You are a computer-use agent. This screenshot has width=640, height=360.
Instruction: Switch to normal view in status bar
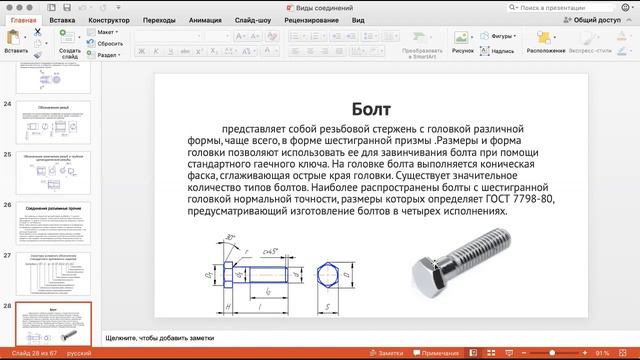473,353
